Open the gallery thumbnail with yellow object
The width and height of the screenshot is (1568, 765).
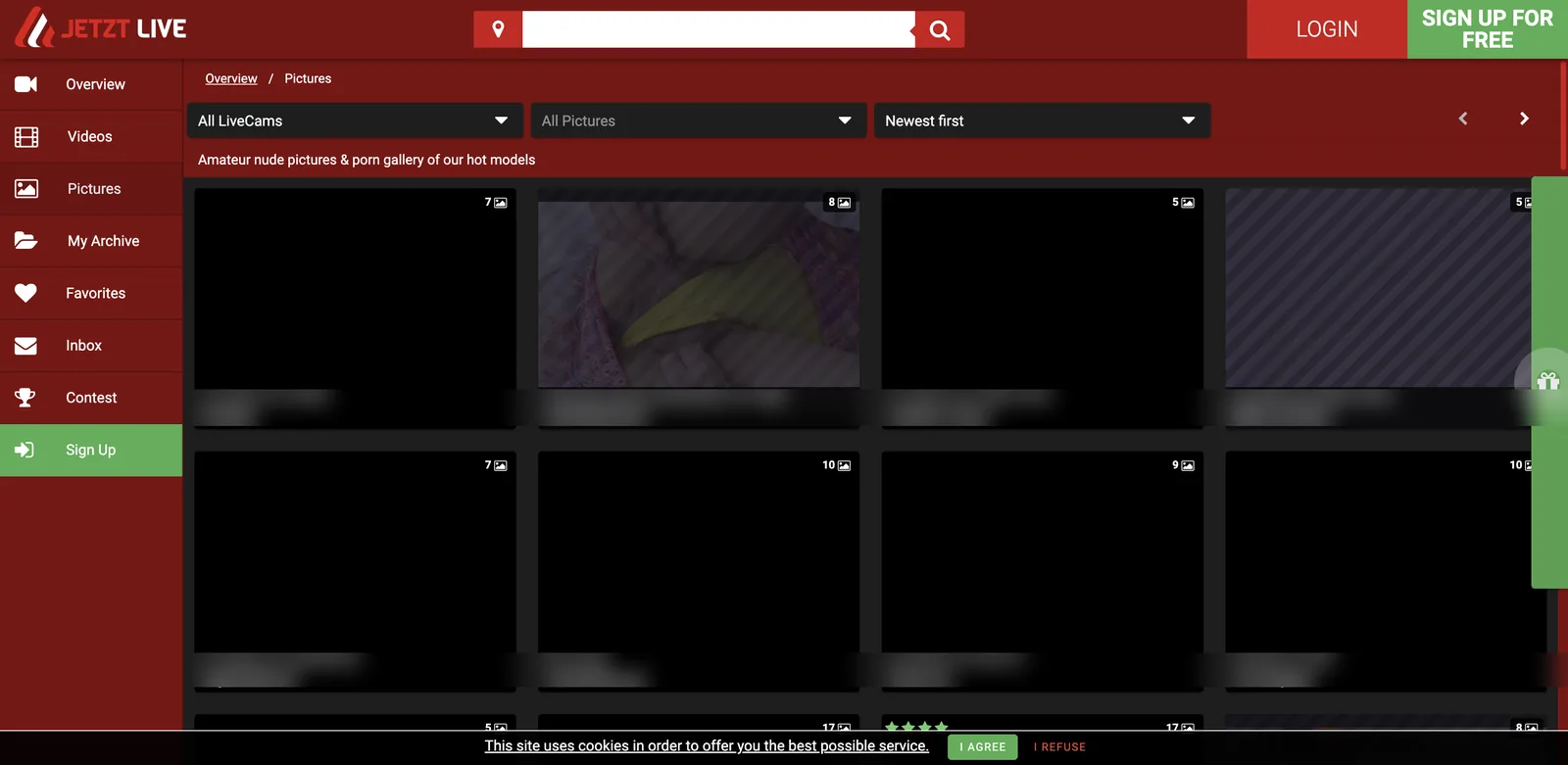click(x=699, y=288)
